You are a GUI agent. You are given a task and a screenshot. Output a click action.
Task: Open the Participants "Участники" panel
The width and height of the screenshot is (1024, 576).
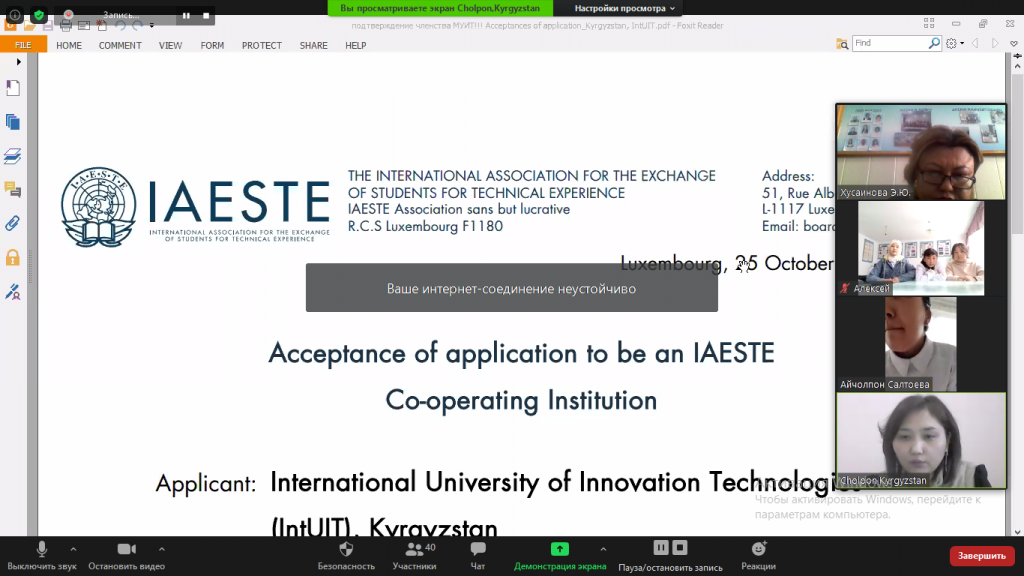click(x=415, y=556)
